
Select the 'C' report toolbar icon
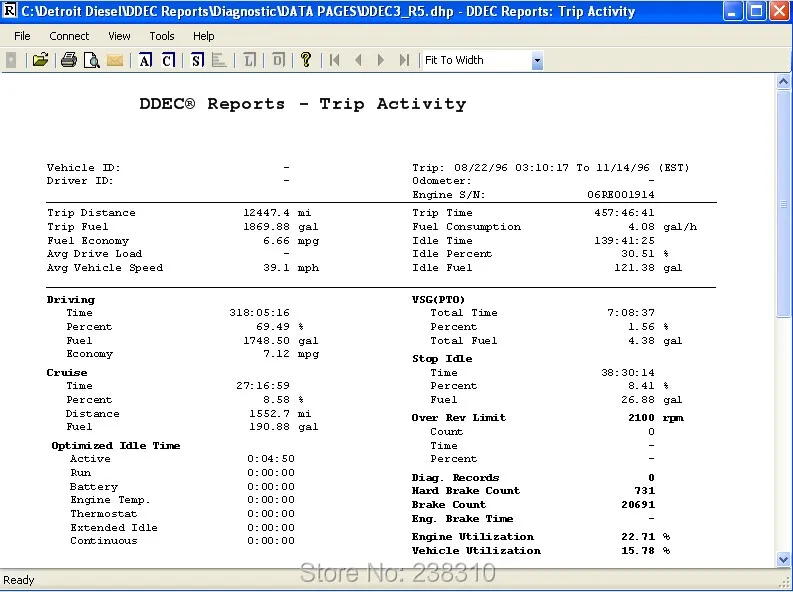tap(168, 60)
